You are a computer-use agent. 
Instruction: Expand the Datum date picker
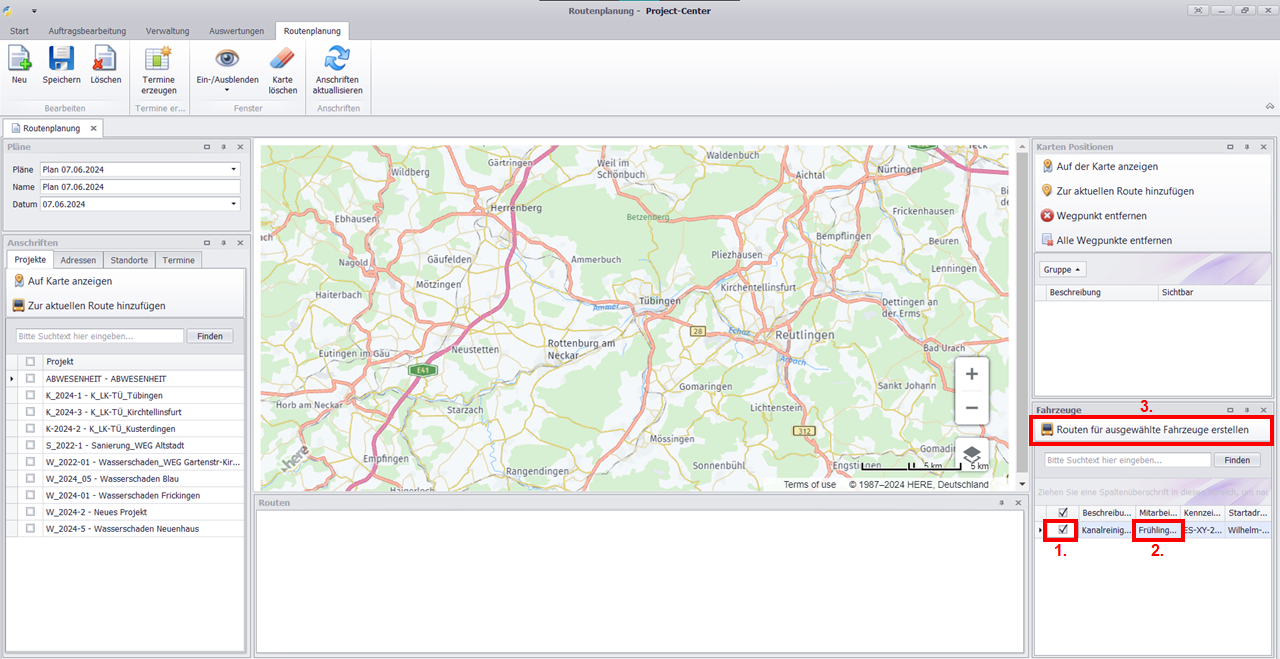(234, 204)
